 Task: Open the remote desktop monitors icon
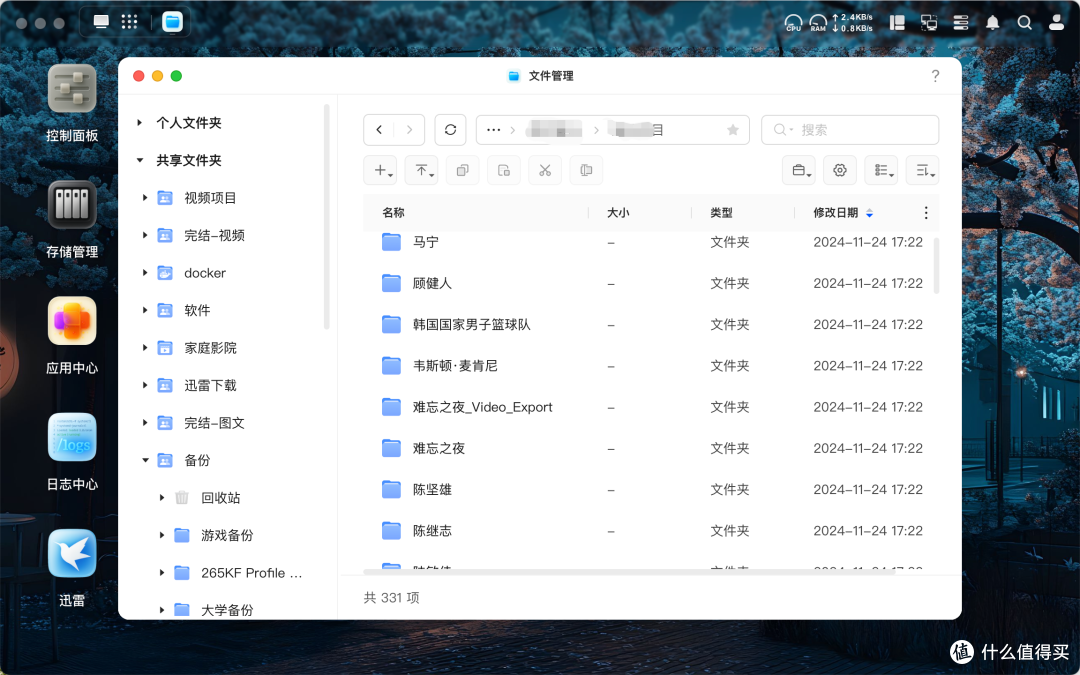pos(929,23)
